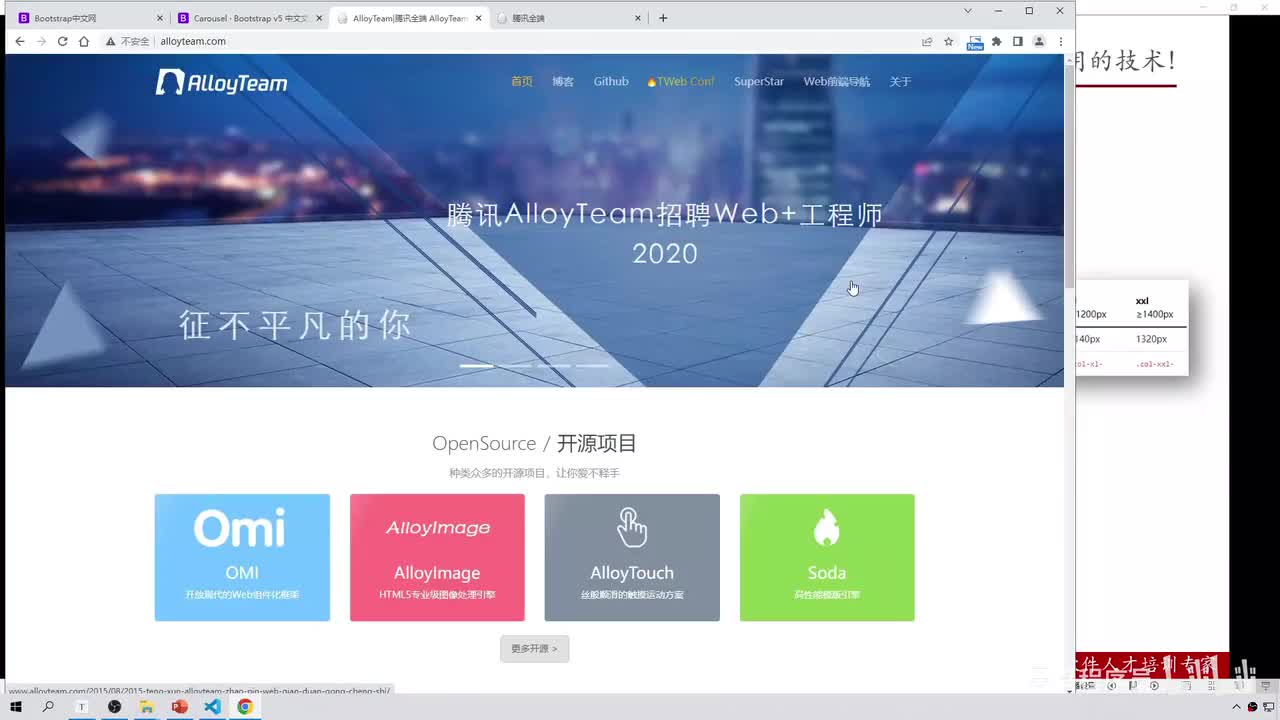Open OBS Studio from the taskbar
The image size is (1280, 720).
[115, 707]
